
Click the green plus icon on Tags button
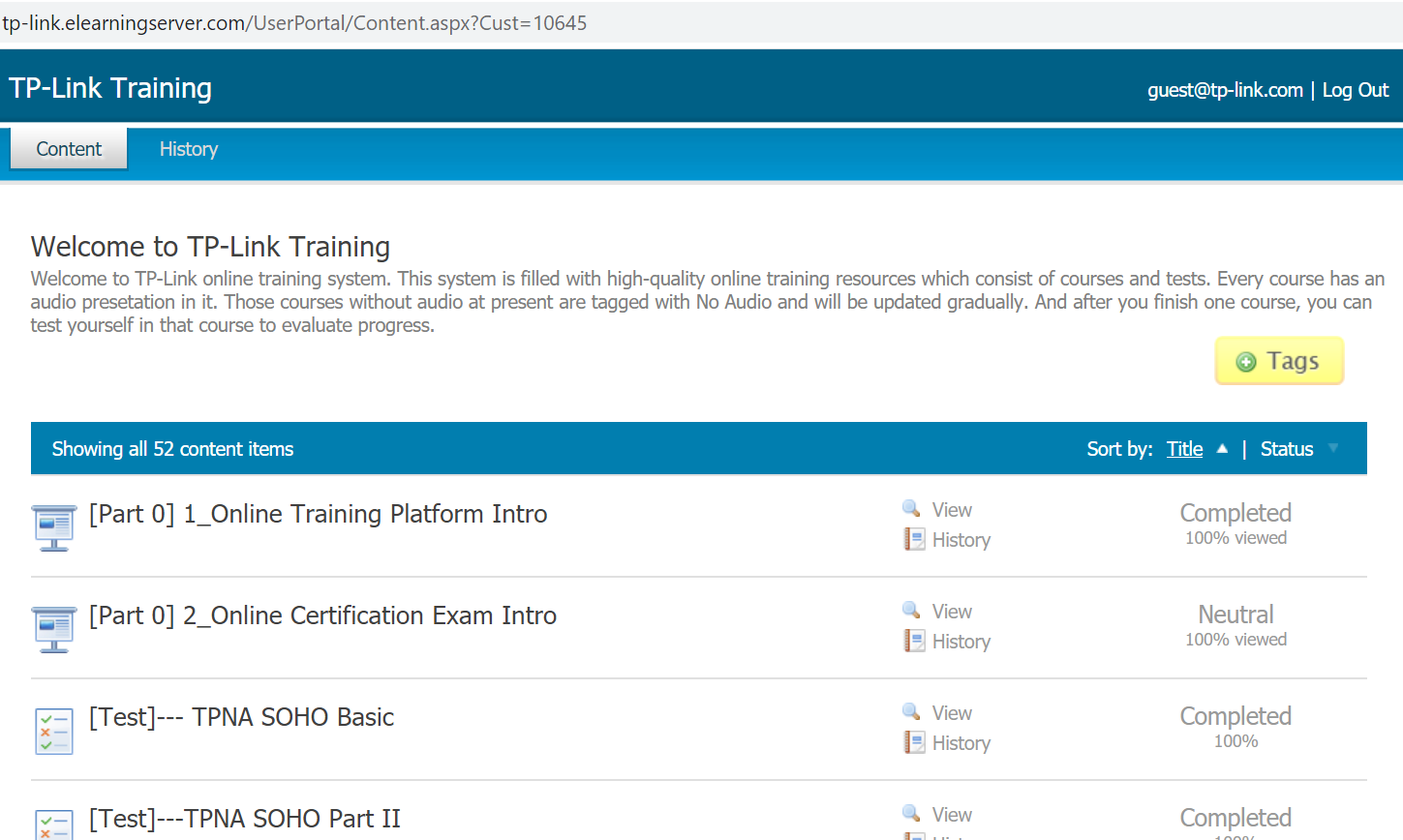click(1246, 362)
